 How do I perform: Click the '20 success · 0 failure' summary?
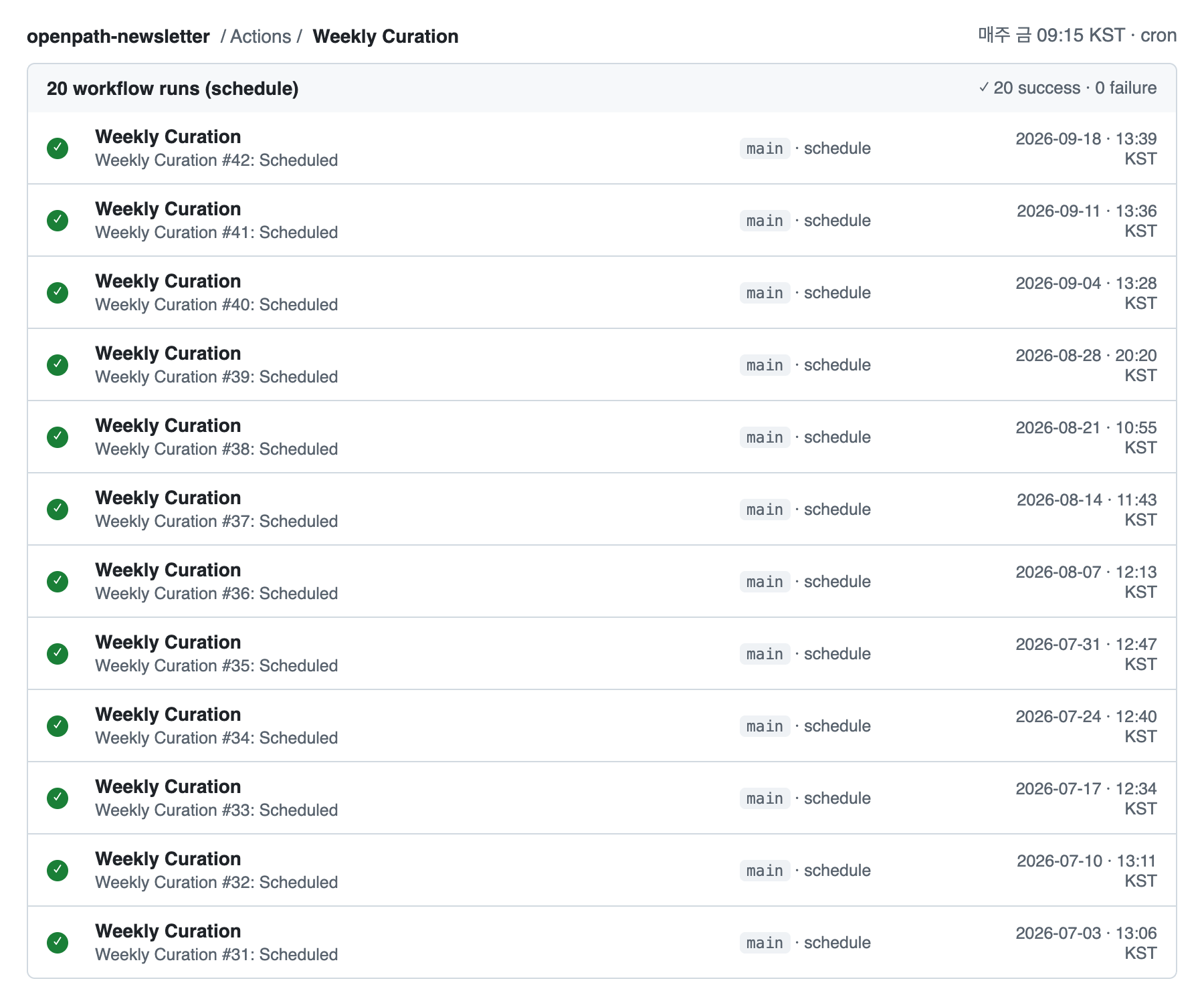[1068, 88]
